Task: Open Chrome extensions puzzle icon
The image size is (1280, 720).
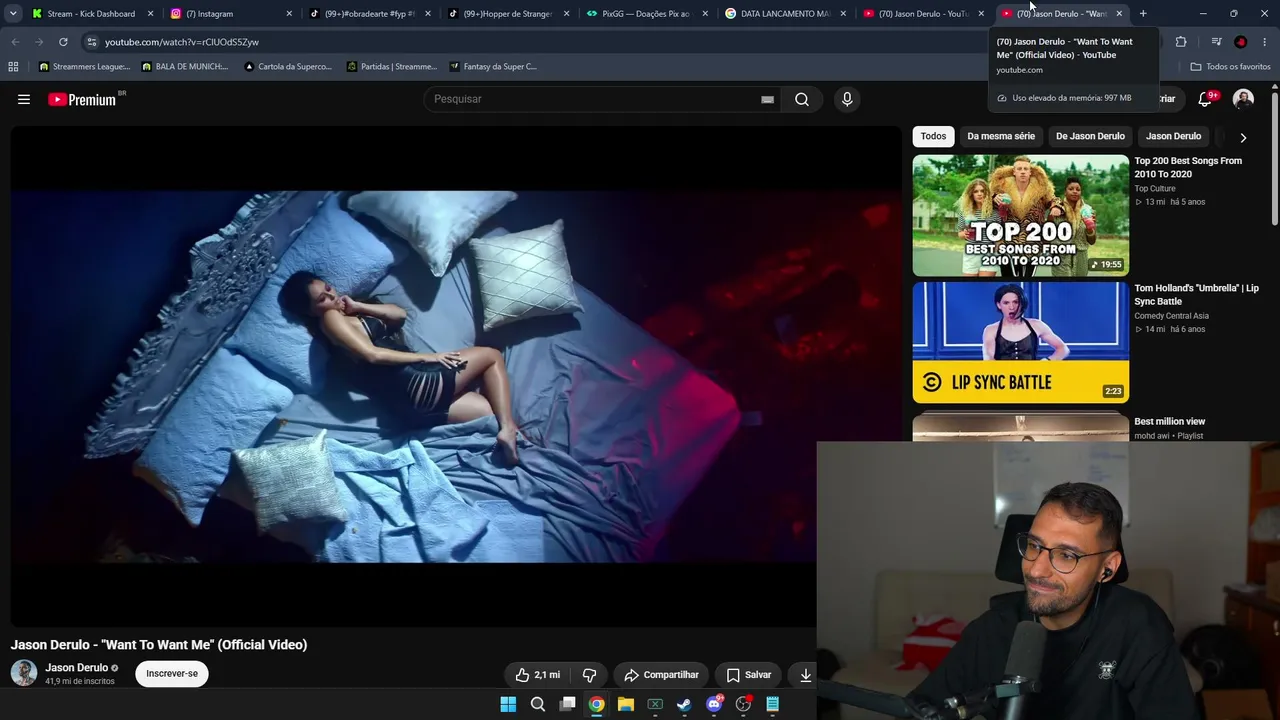Action: tap(1181, 42)
